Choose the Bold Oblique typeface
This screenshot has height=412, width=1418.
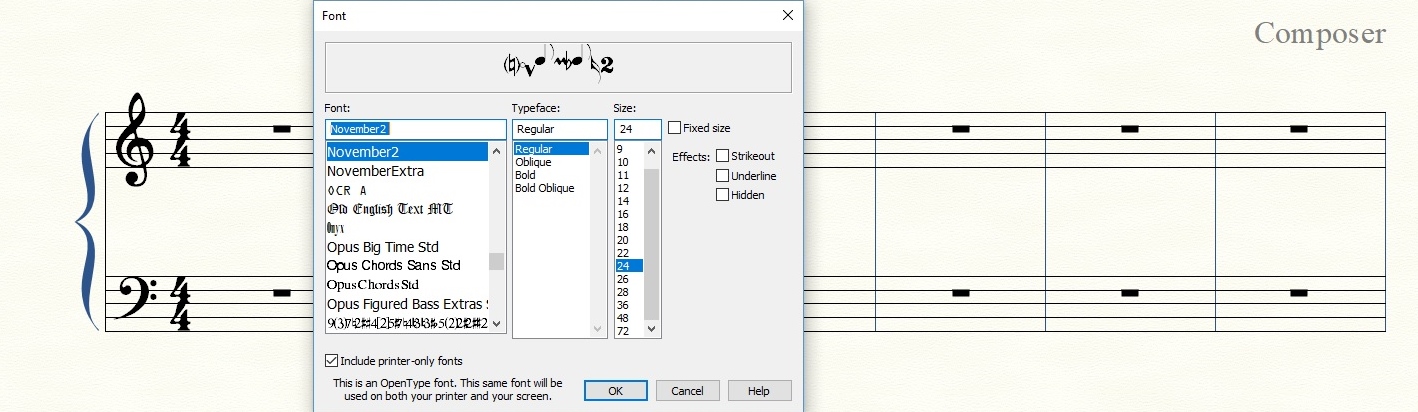pyautogui.click(x=545, y=188)
